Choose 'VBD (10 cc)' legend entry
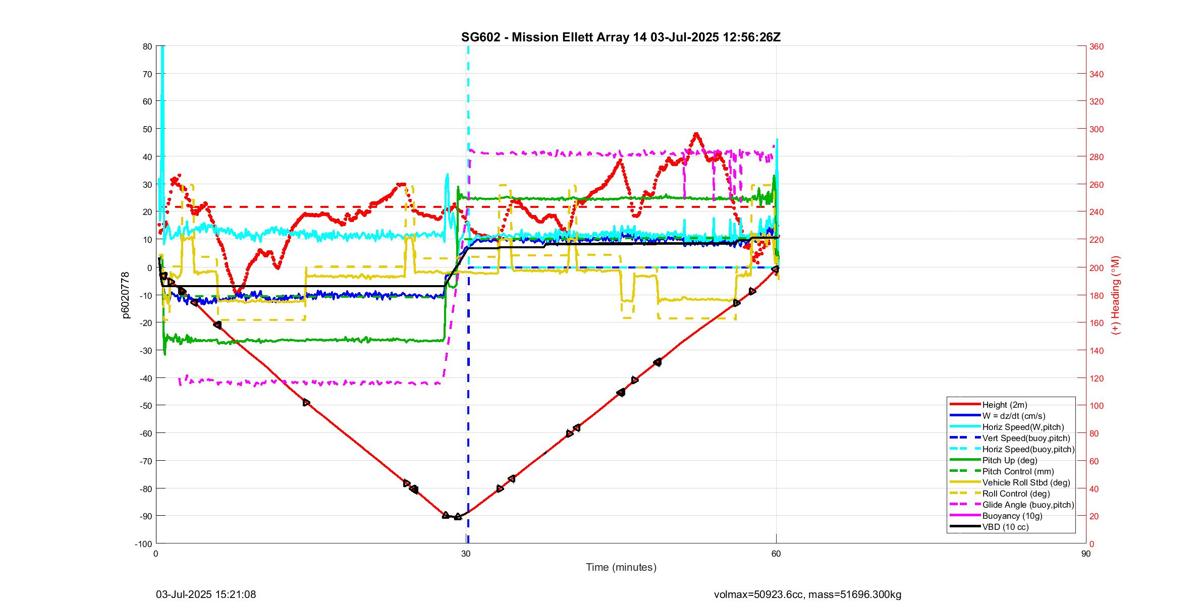Viewport: 1200px width, 611px height. tap(1006, 526)
